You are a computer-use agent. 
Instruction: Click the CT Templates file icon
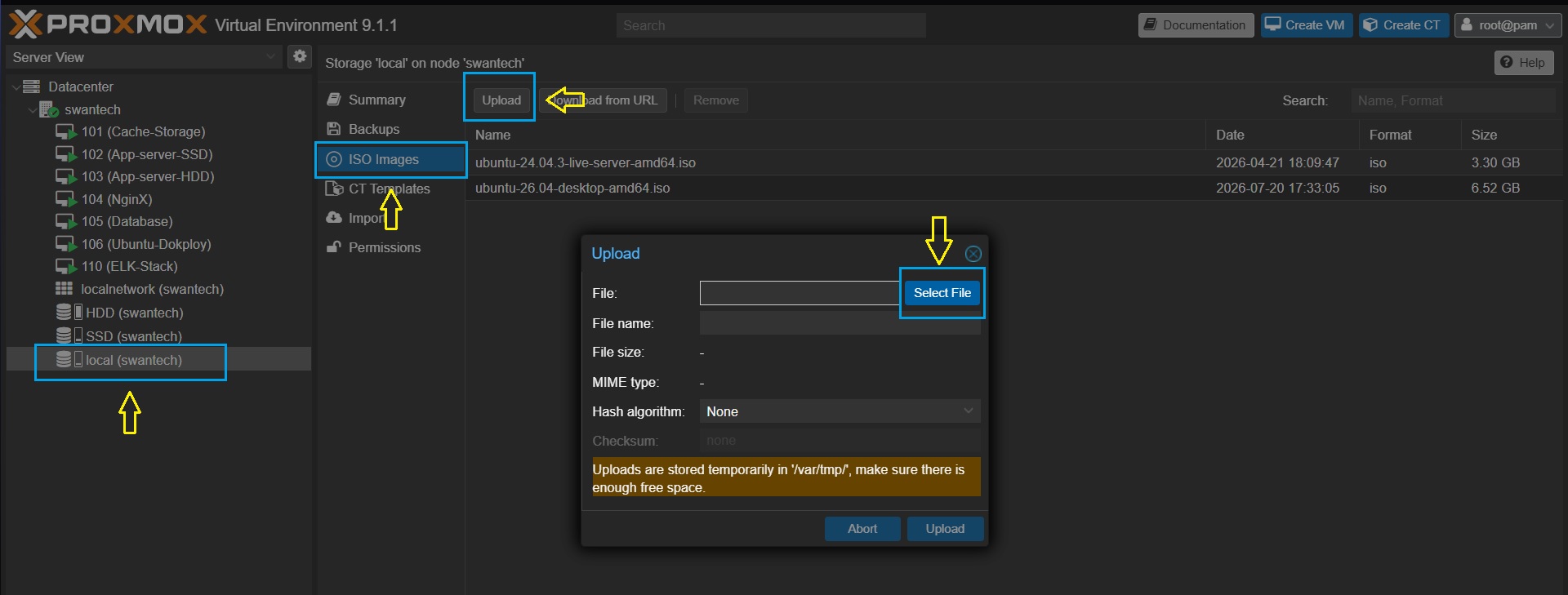click(x=333, y=189)
